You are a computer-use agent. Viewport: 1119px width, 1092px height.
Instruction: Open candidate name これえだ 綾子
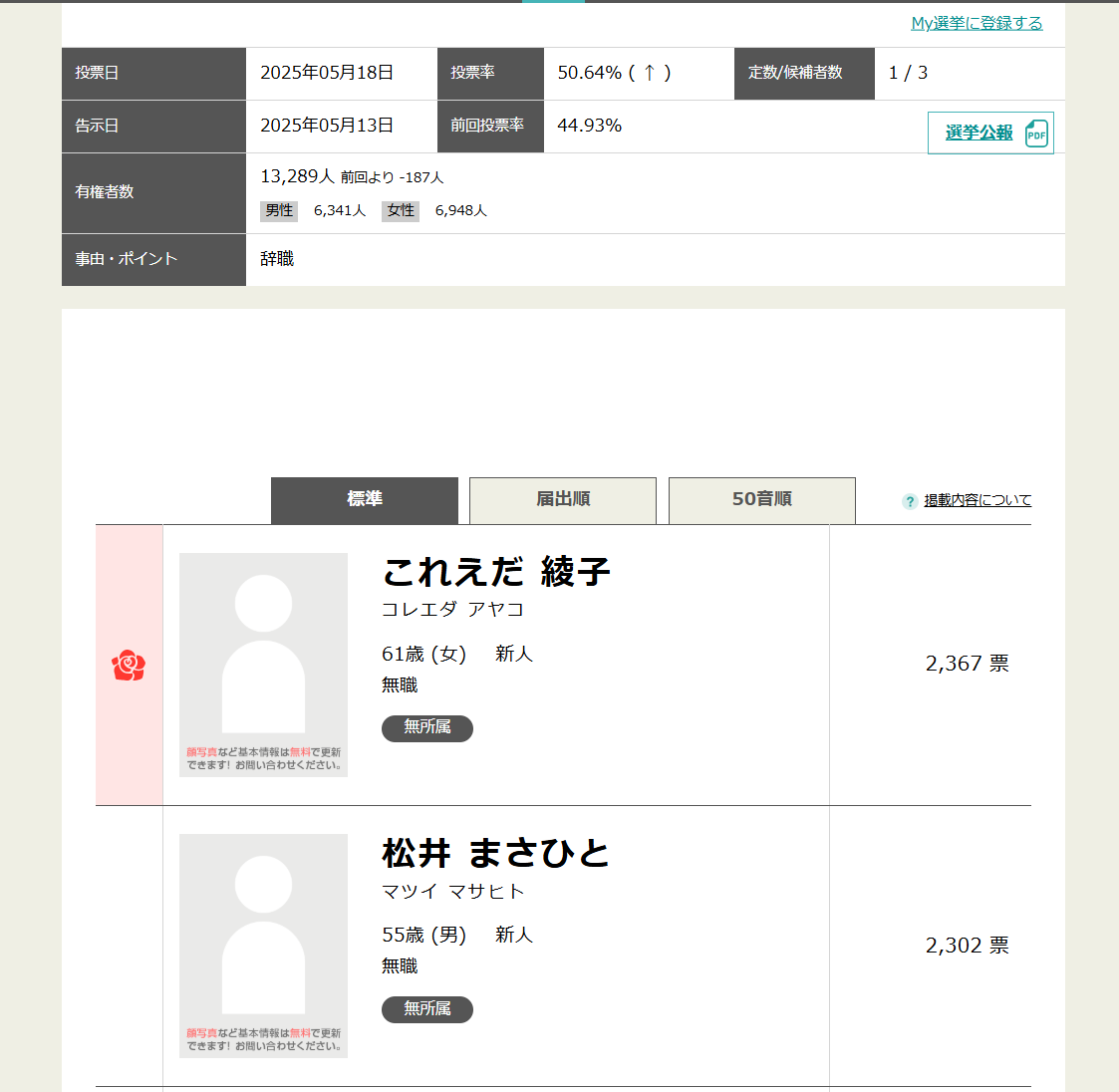click(x=496, y=573)
